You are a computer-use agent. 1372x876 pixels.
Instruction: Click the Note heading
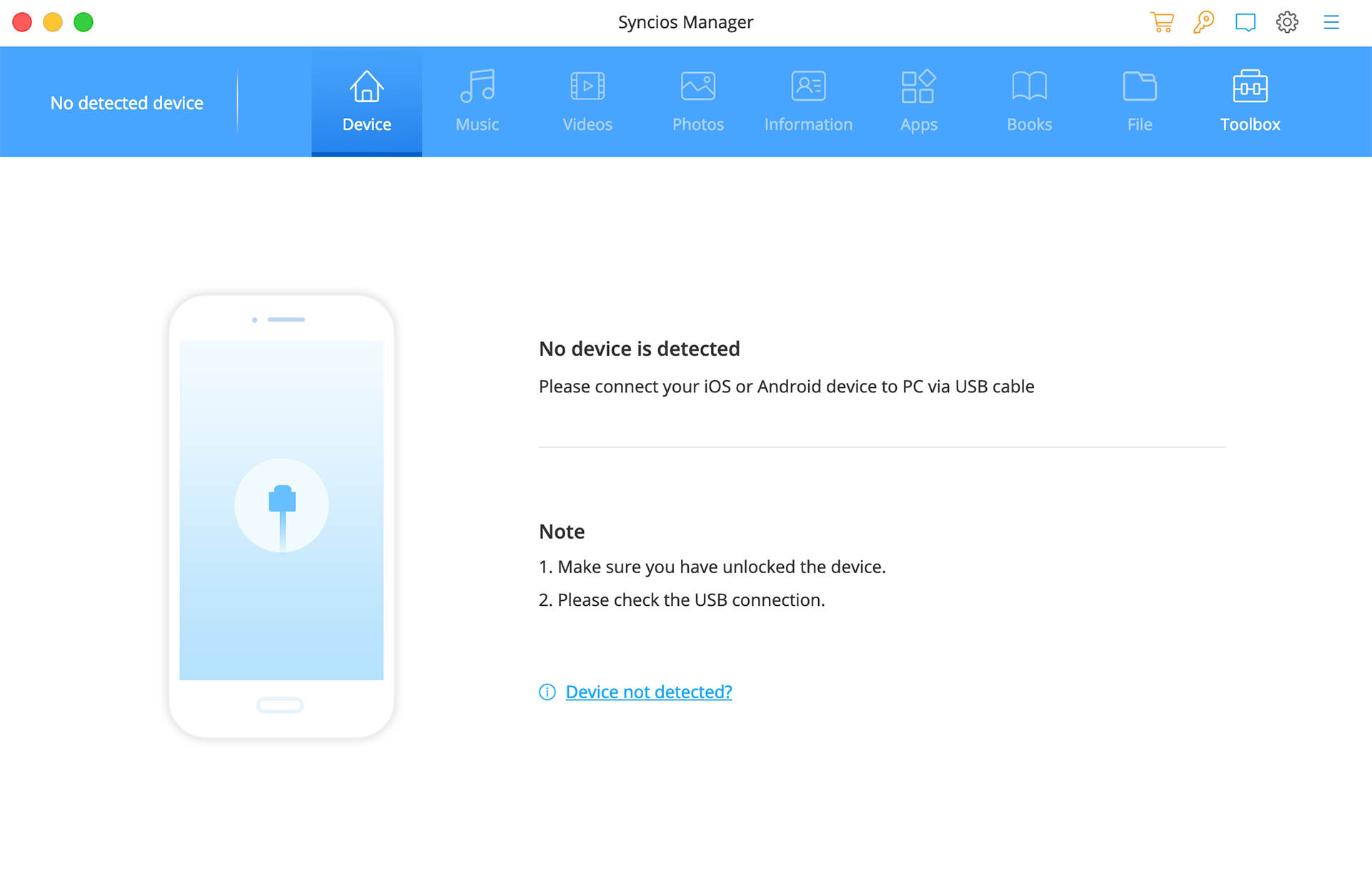(x=562, y=532)
